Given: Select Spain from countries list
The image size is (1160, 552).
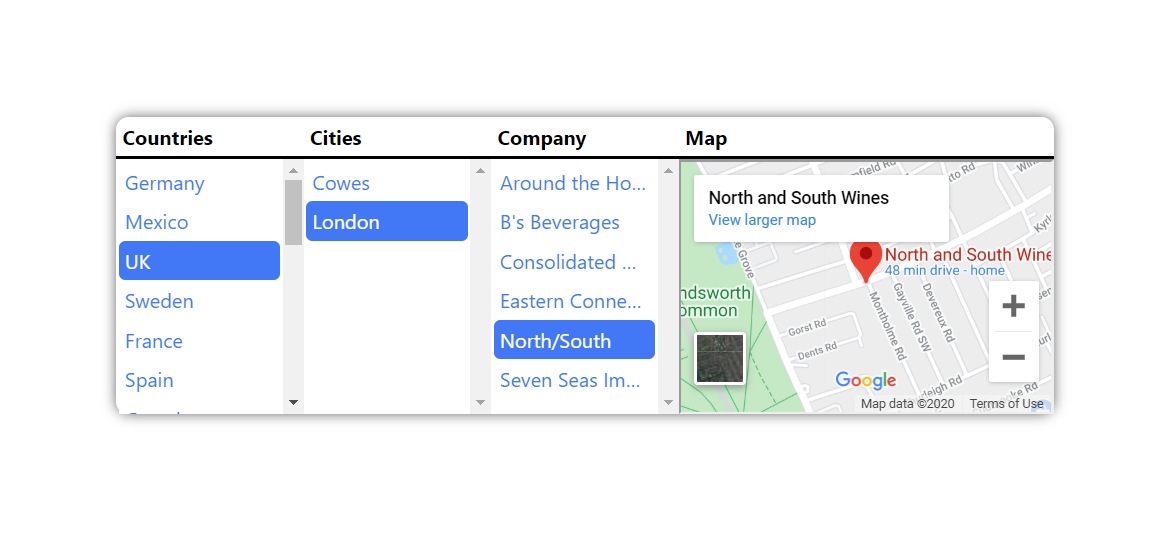Looking at the screenshot, I should pos(149,380).
